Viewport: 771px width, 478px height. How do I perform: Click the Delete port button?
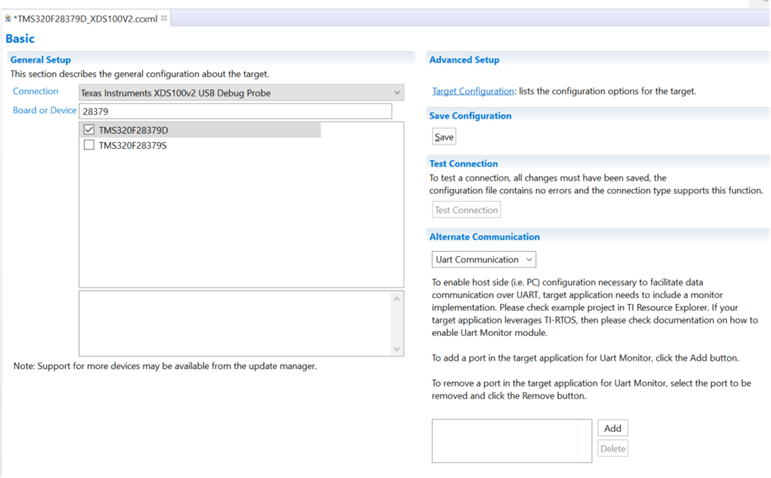pyautogui.click(x=612, y=448)
